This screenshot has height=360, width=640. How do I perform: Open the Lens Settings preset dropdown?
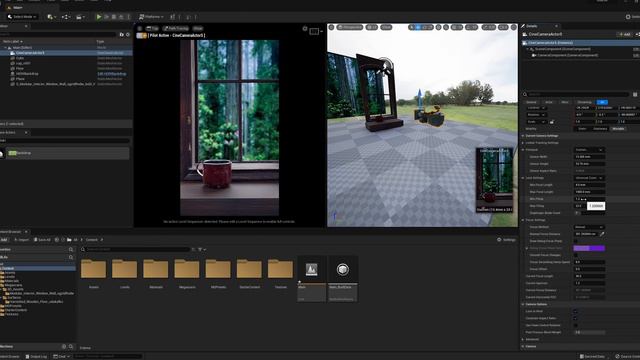(x=589, y=178)
